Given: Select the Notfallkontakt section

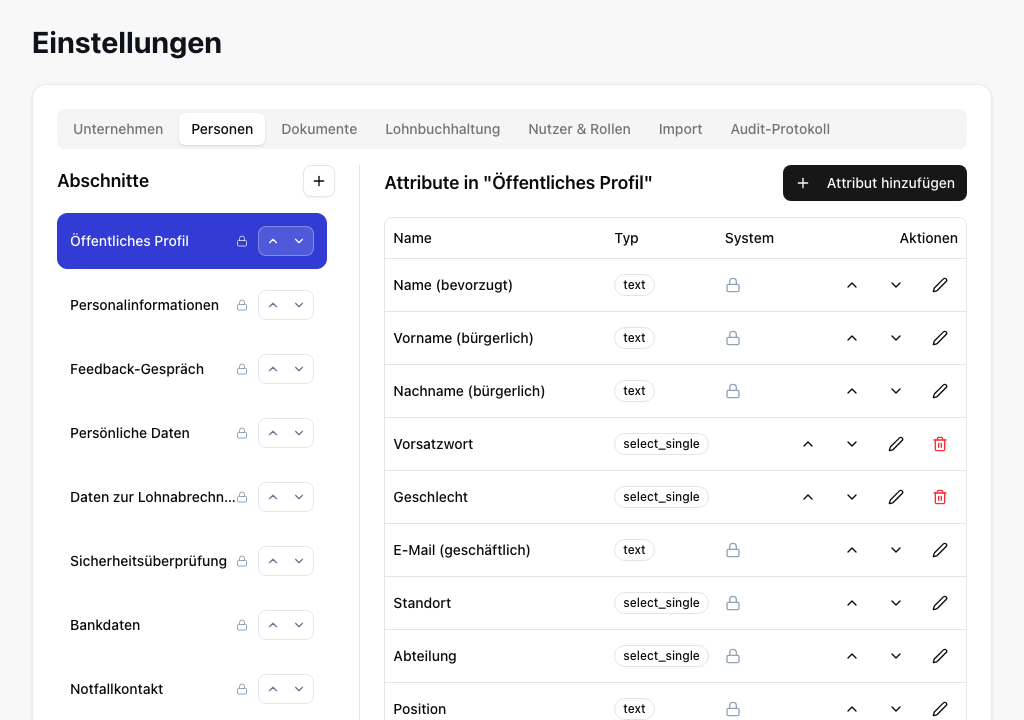Looking at the screenshot, I should pos(192,689).
